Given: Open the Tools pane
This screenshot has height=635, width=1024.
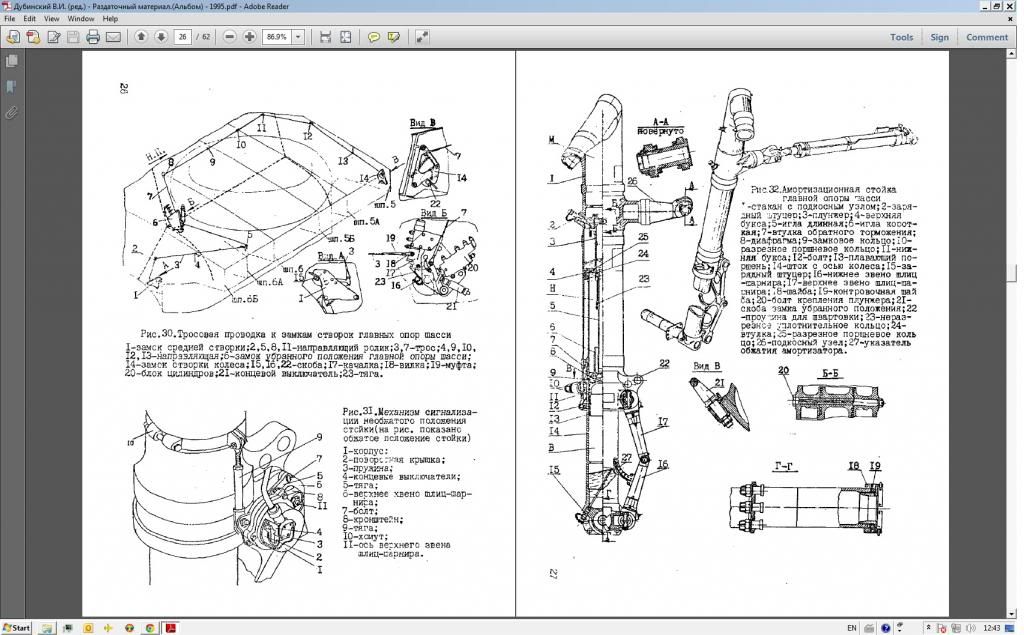Looking at the screenshot, I should point(901,37).
